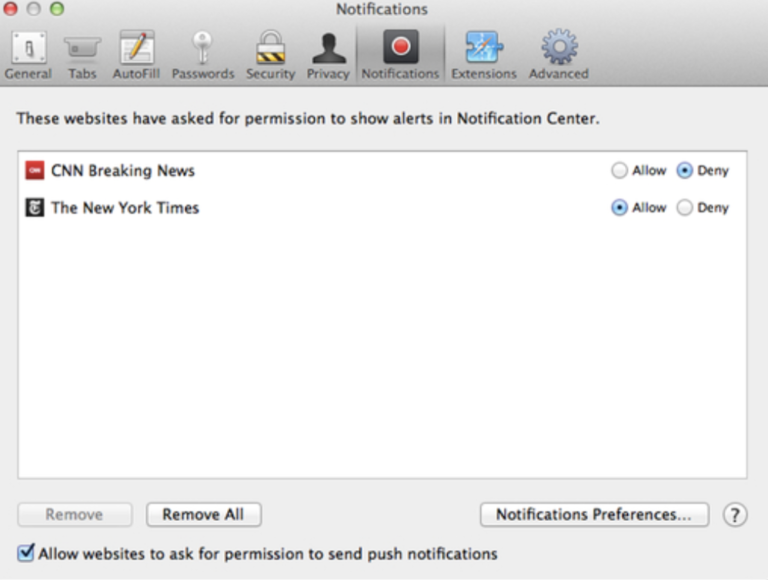Click the CNN Breaking News site icon
The image size is (768, 580).
[x=35, y=170]
